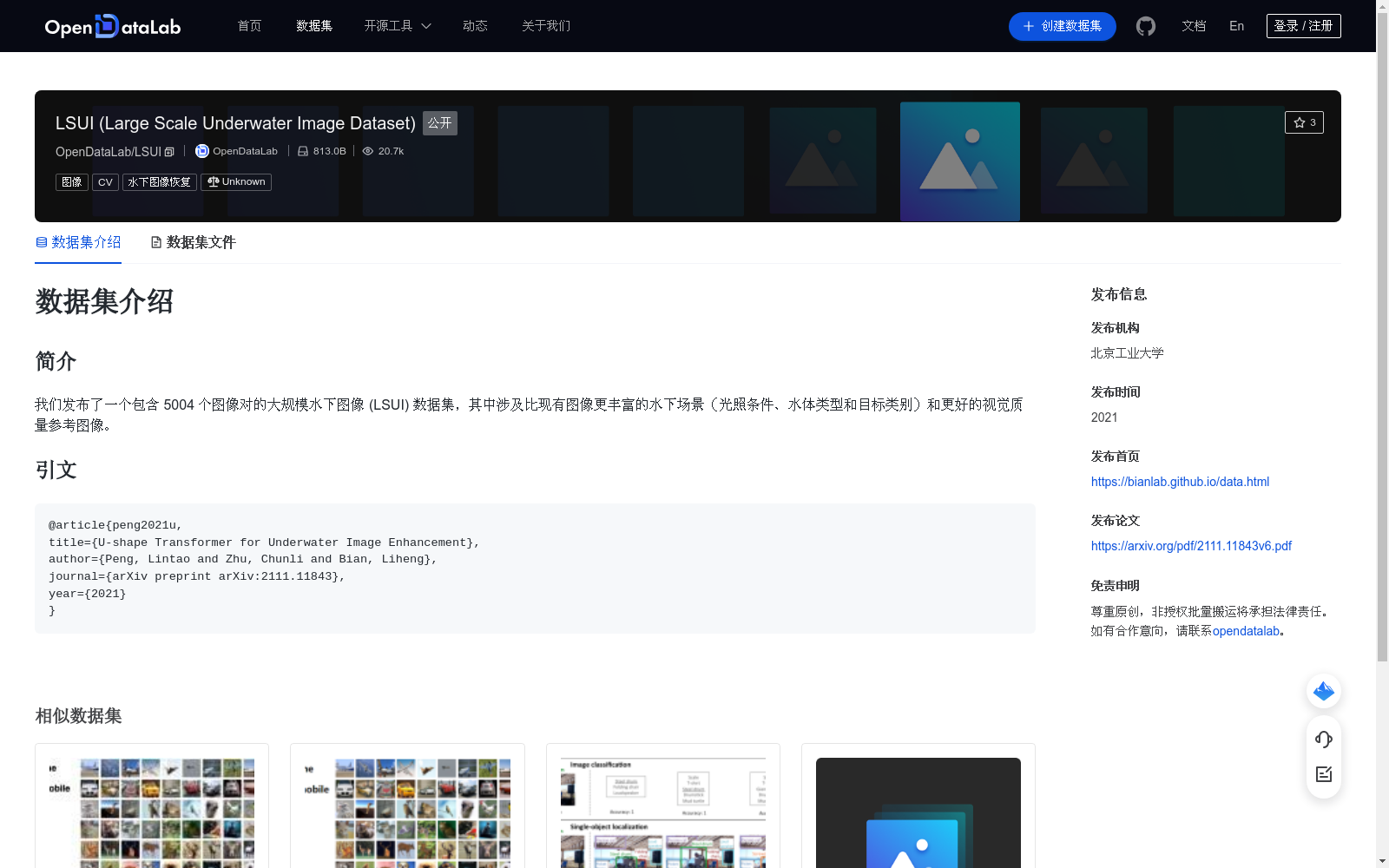
Task: Copy the dataset path OpenDataLab/LSUI
Action: point(169,151)
